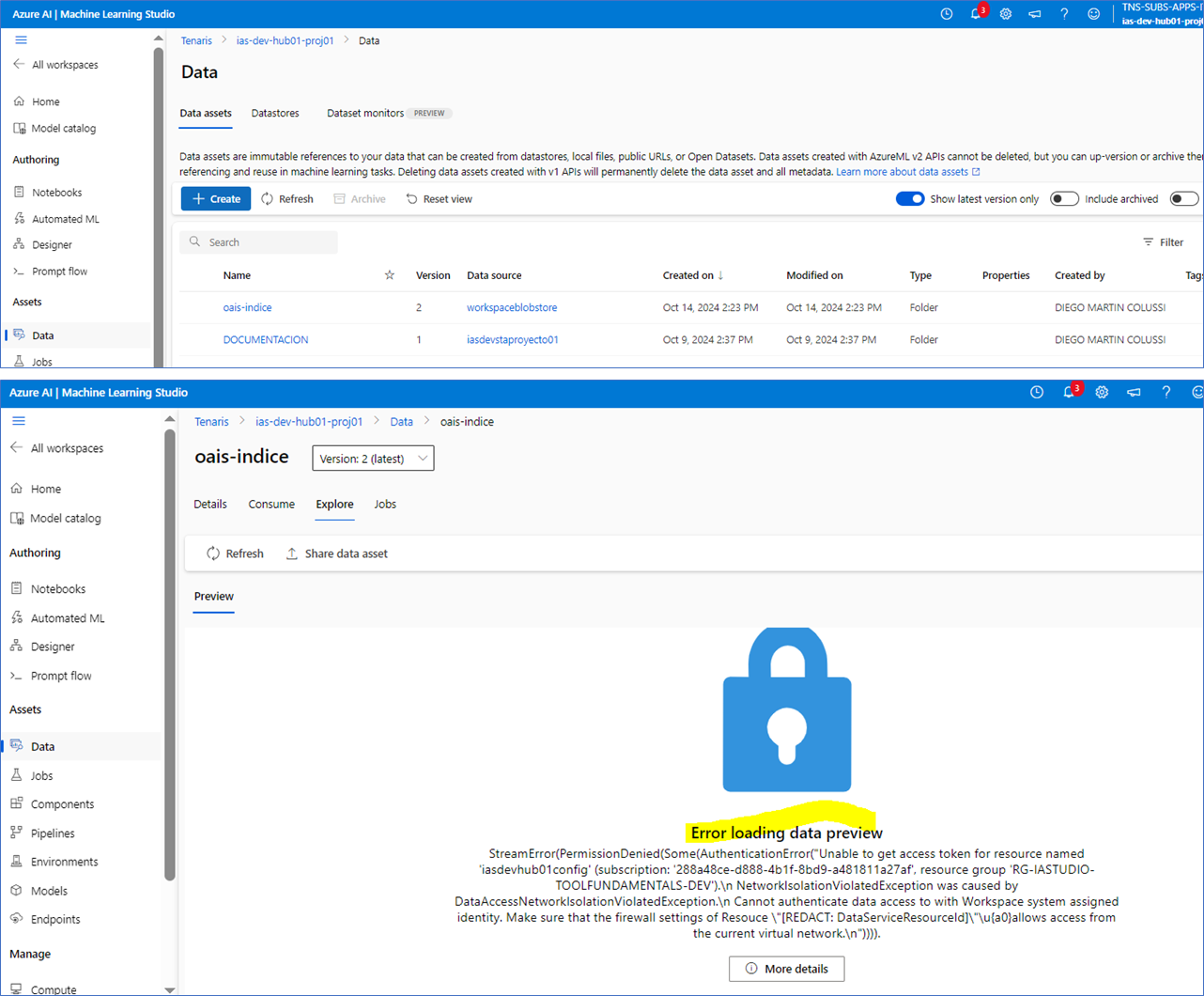Click the Create button
The image size is (1204, 996).
point(216,199)
